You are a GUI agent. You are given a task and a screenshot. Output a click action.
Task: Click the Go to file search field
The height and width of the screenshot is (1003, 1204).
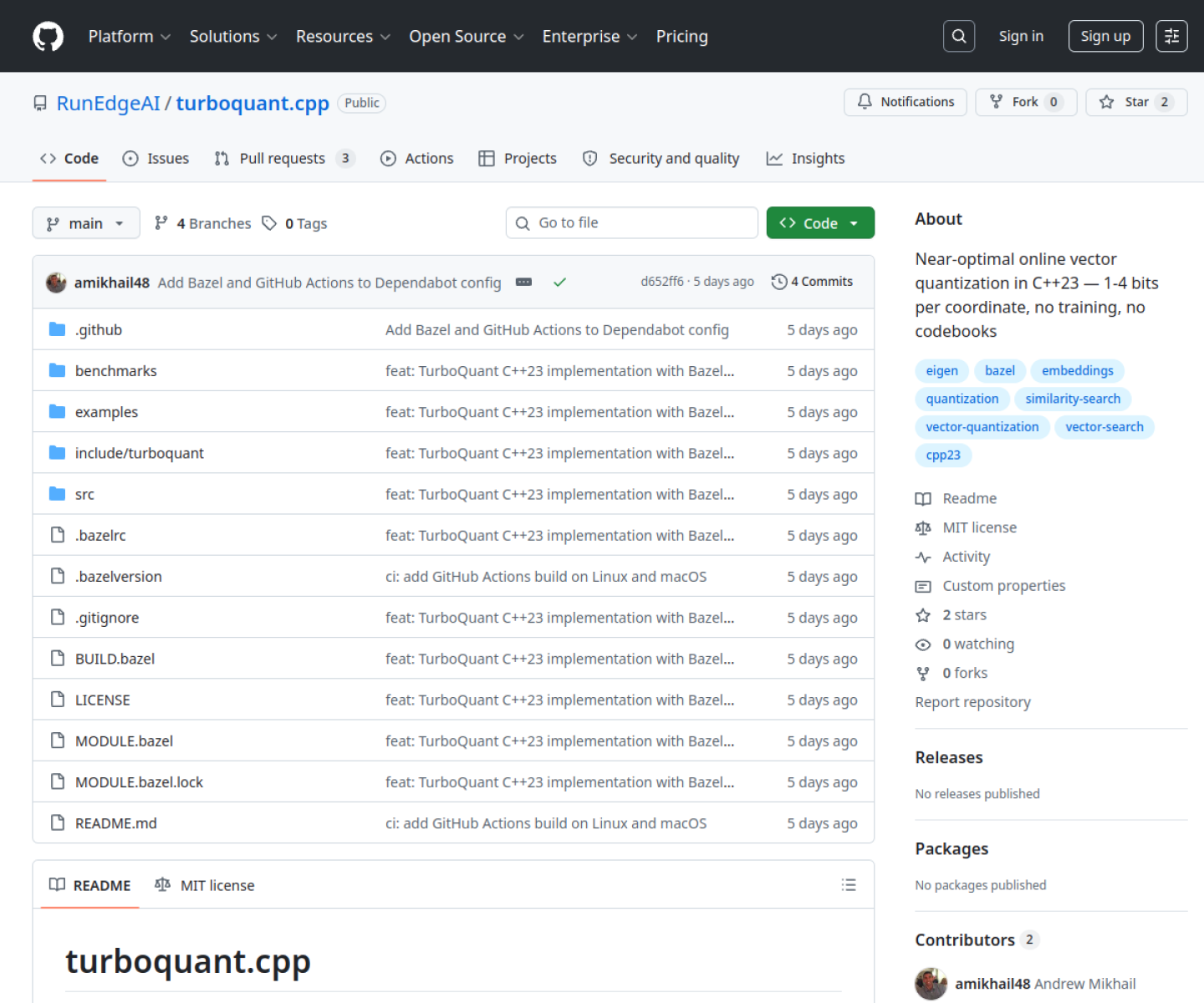[x=632, y=223]
